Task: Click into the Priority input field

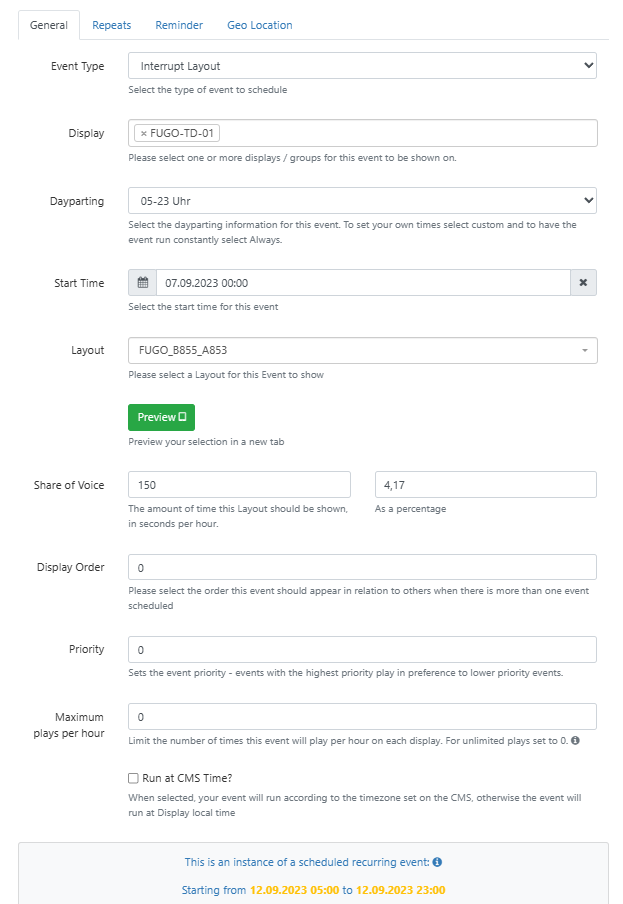Action: tap(363, 650)
